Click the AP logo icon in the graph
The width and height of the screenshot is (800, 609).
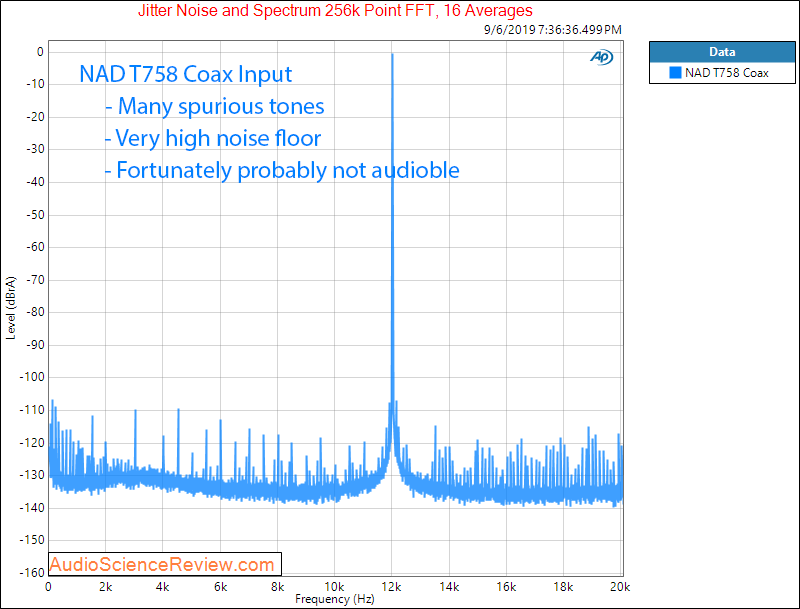tap(602, 57)
